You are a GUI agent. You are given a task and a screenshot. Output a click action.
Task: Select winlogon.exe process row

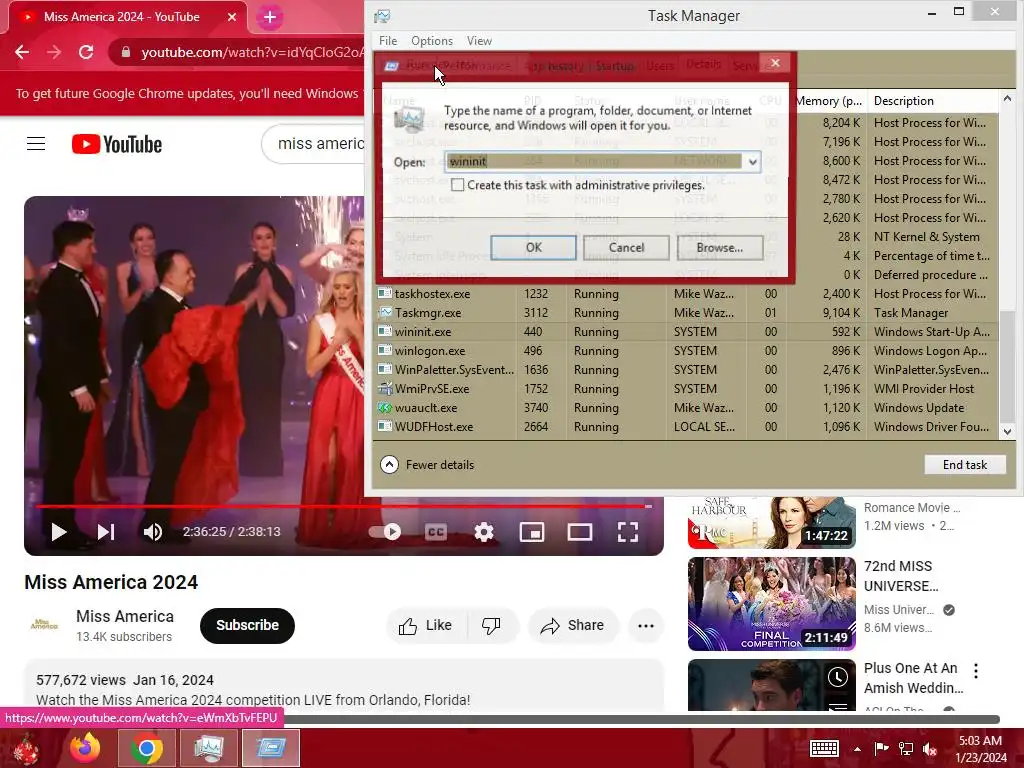coord(686,351)
